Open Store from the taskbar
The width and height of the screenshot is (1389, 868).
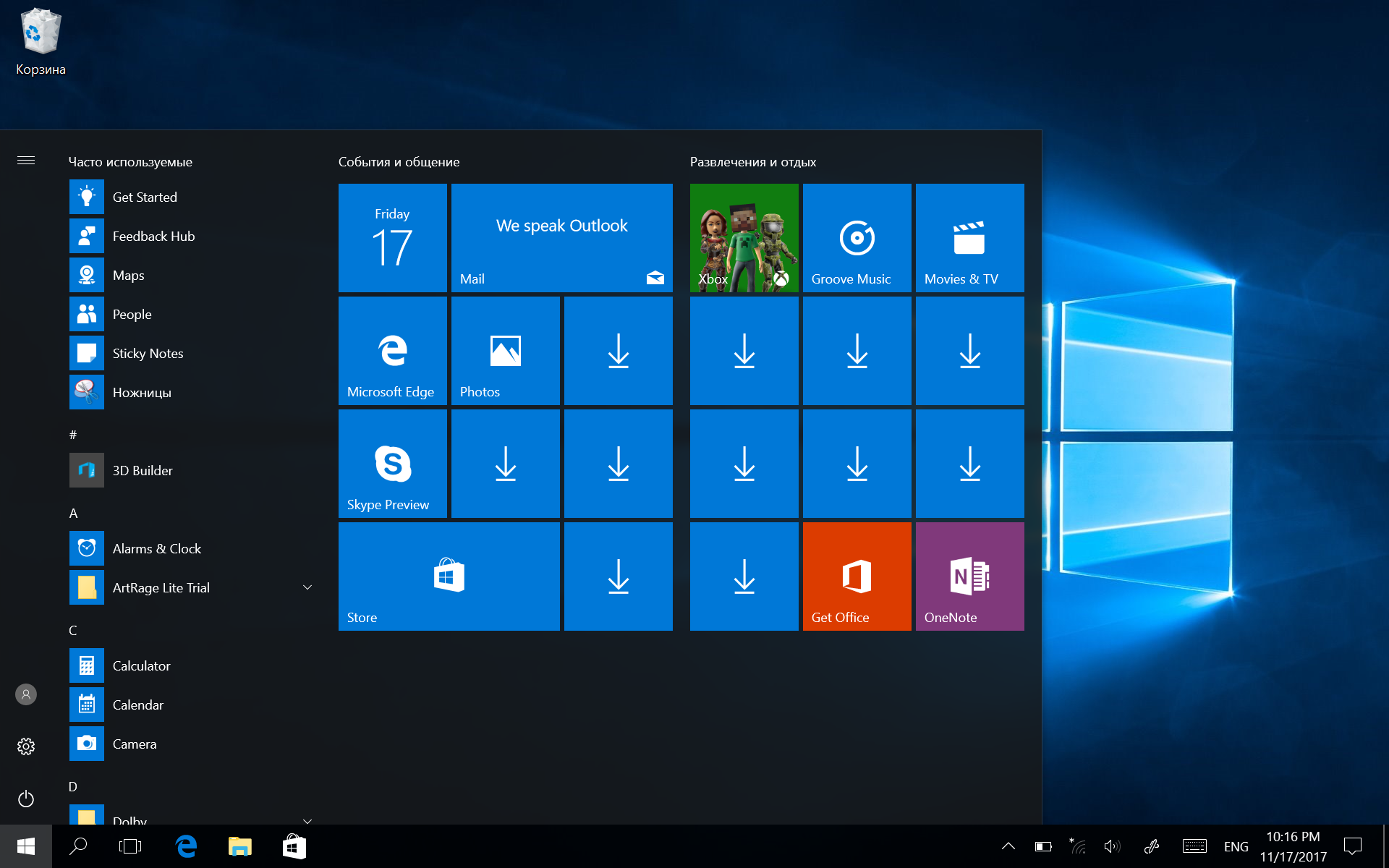pos(294,846)
